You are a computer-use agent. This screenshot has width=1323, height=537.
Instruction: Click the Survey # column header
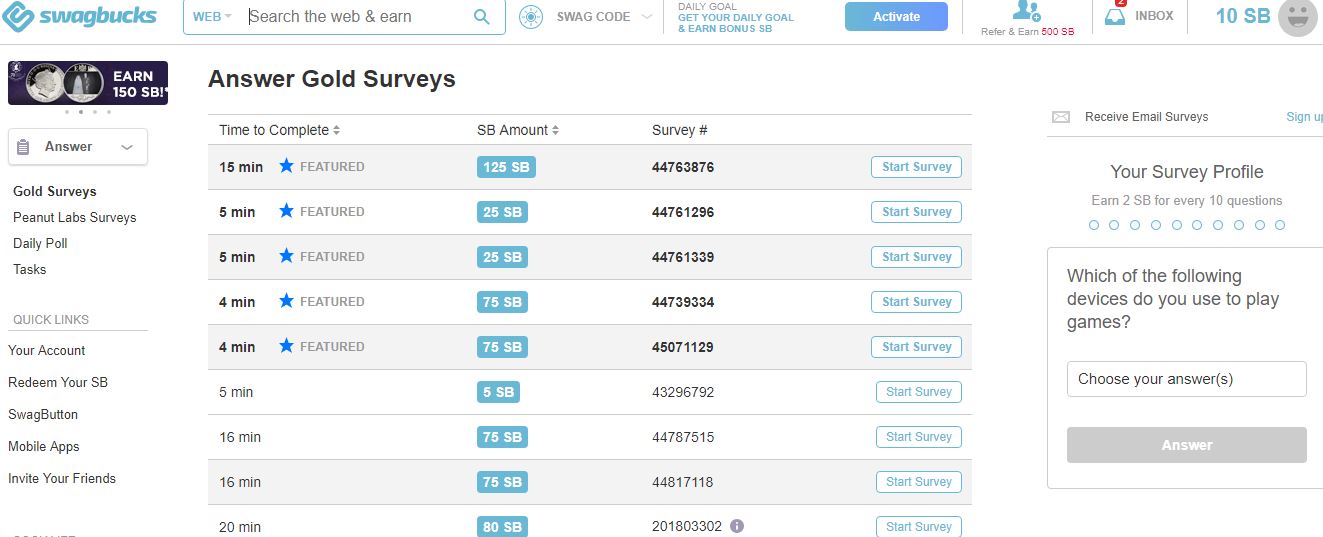pos(680,130)
